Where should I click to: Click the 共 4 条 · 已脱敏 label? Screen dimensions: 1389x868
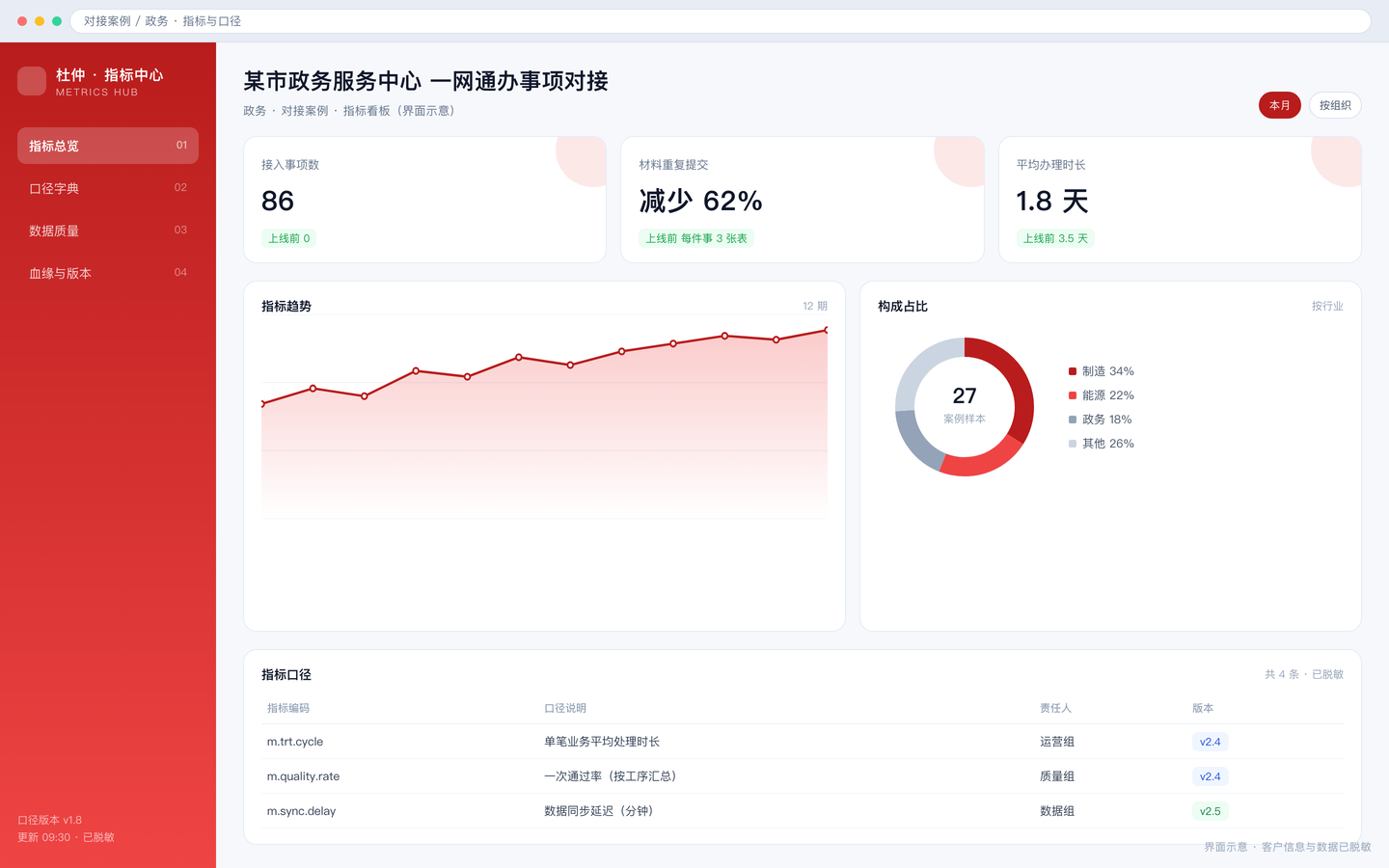pos(1304,674)
